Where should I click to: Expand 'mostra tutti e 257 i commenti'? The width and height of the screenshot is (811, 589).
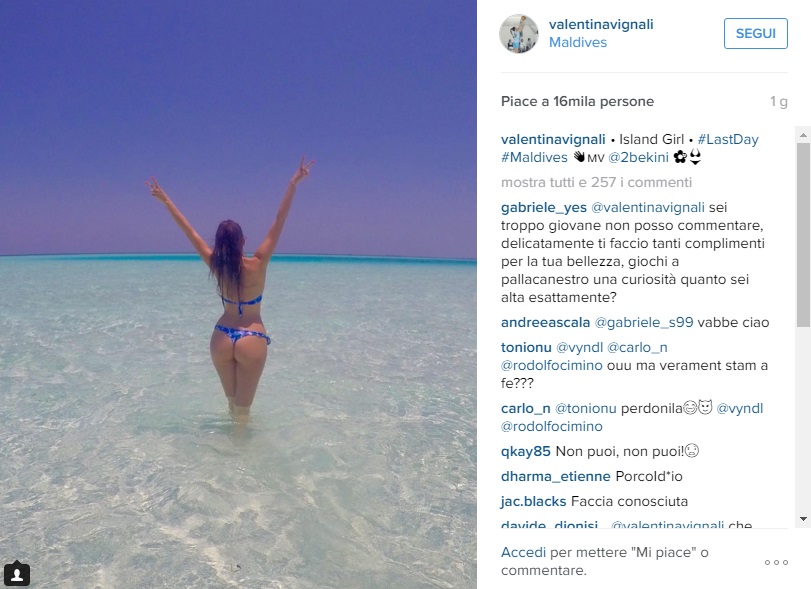click(x=596, y=182)
